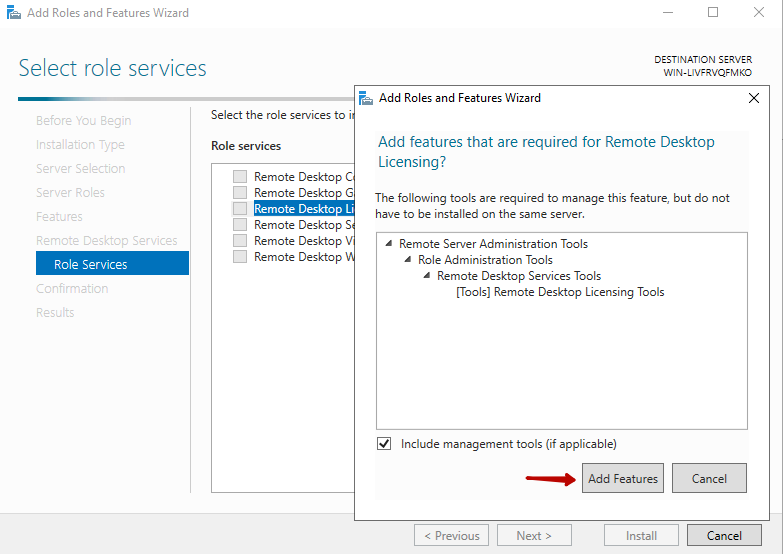The image size is (783, 554).
Task: Select Remote Desktop Licensing Tools tree entry
Action: pyautogui.click(x=560, y=292)
